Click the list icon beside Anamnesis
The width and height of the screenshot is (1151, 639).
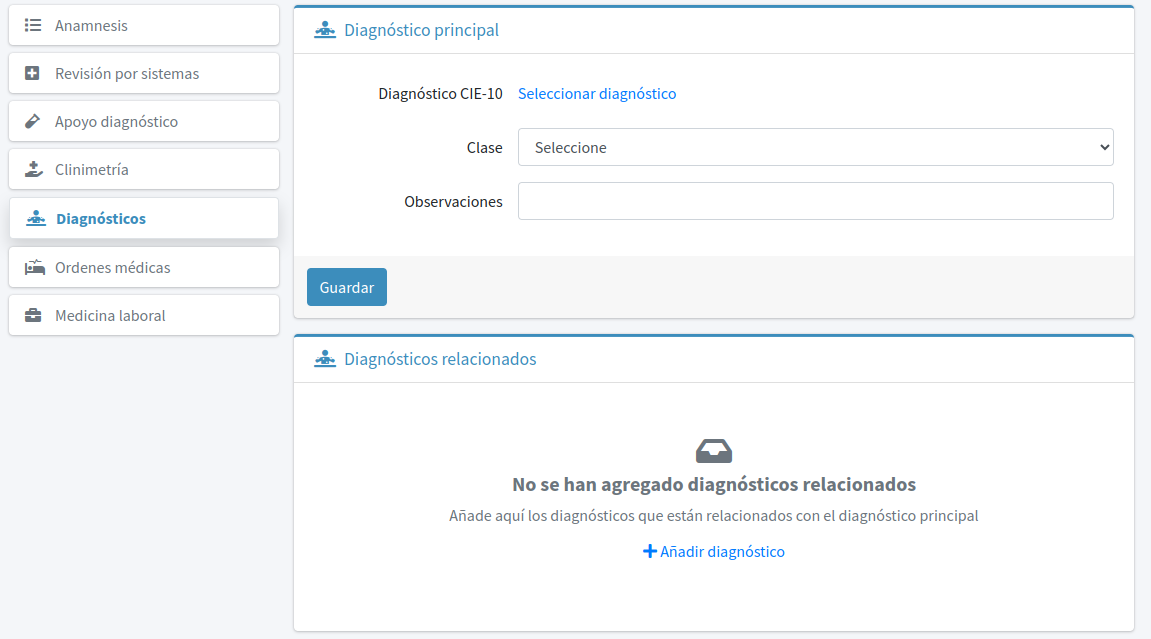coord(33,25)
